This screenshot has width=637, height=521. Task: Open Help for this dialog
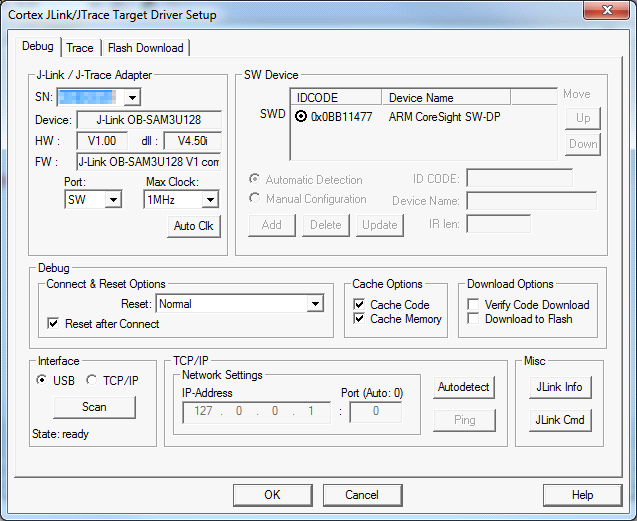coord(582,495)
